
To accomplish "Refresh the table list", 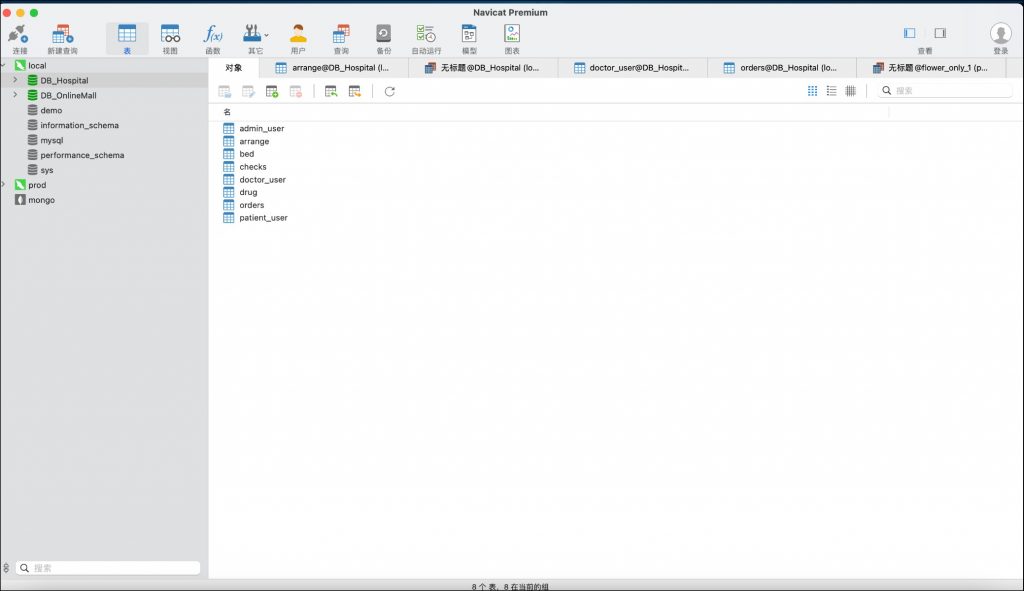I will coord(390,91).
